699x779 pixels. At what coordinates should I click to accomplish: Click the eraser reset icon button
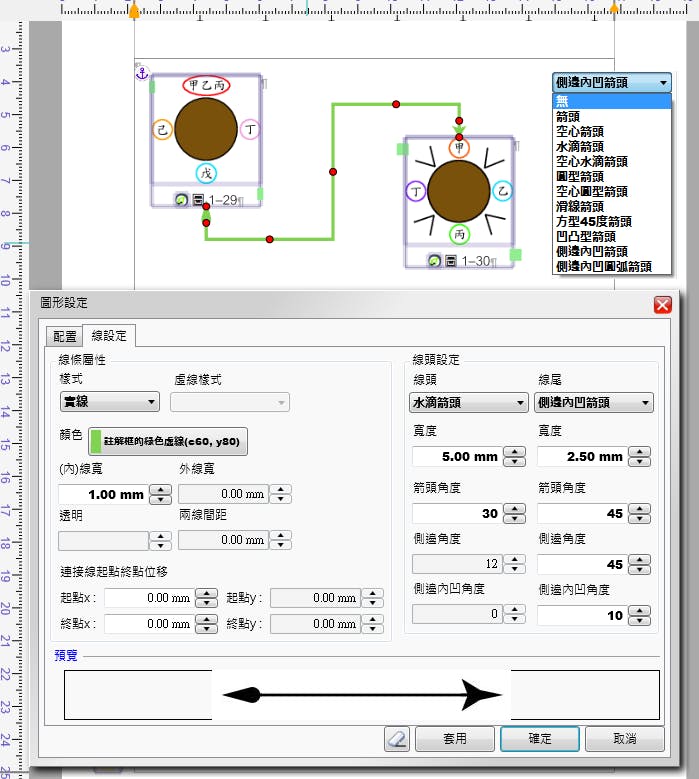coord(397,739)
